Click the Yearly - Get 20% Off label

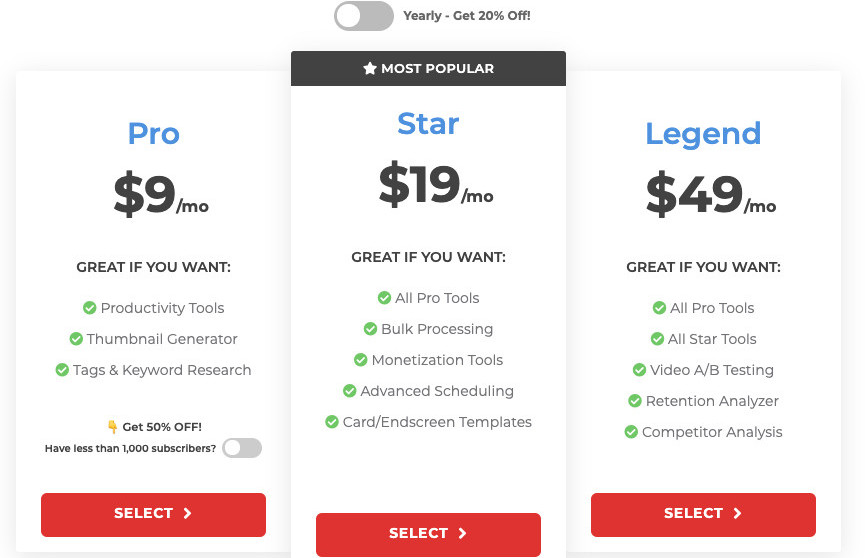467,15
